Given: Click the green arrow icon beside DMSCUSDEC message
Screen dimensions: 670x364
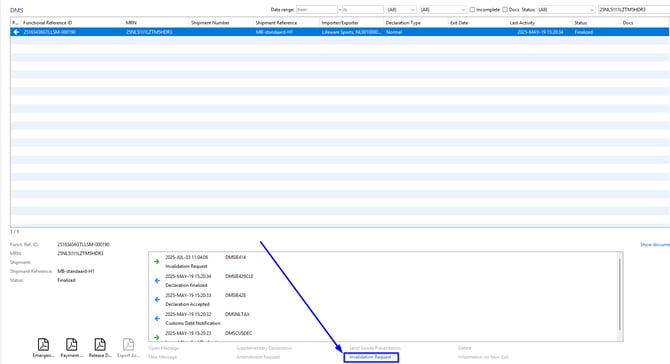Looking at the screenshot, I should (x=157, y=337).
